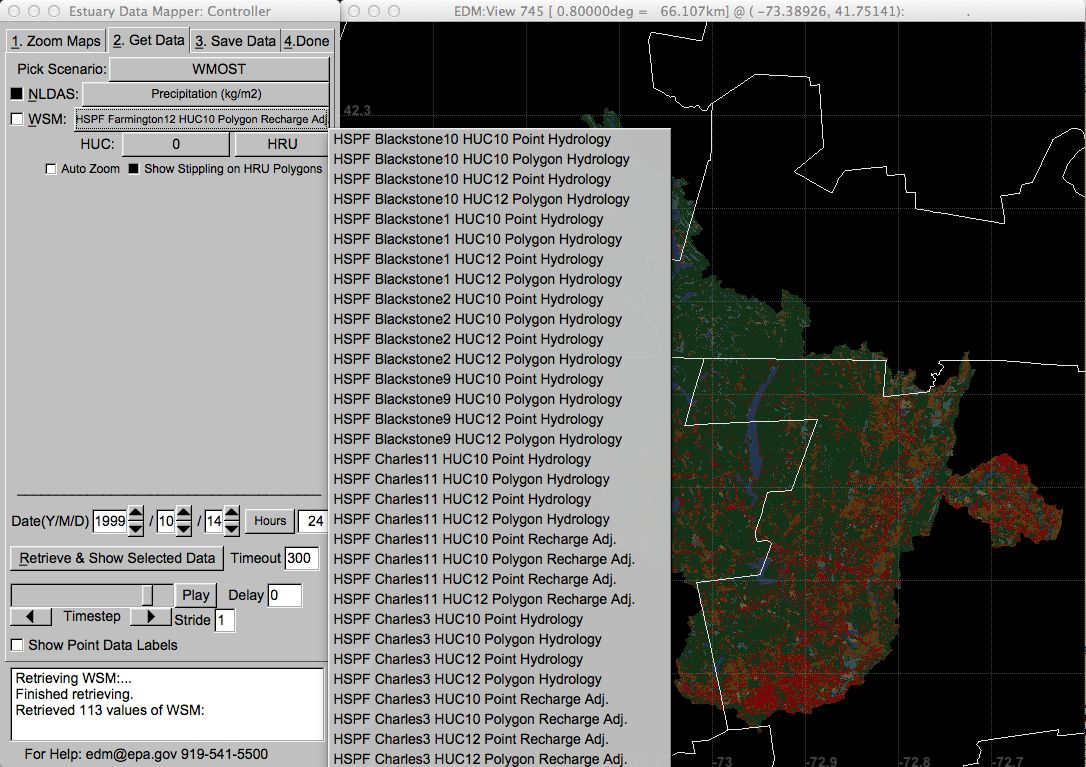The height and width of the screenshot is (767, 1086).
Task: Switch to the Zoom Maps tab
Action: 55,41
